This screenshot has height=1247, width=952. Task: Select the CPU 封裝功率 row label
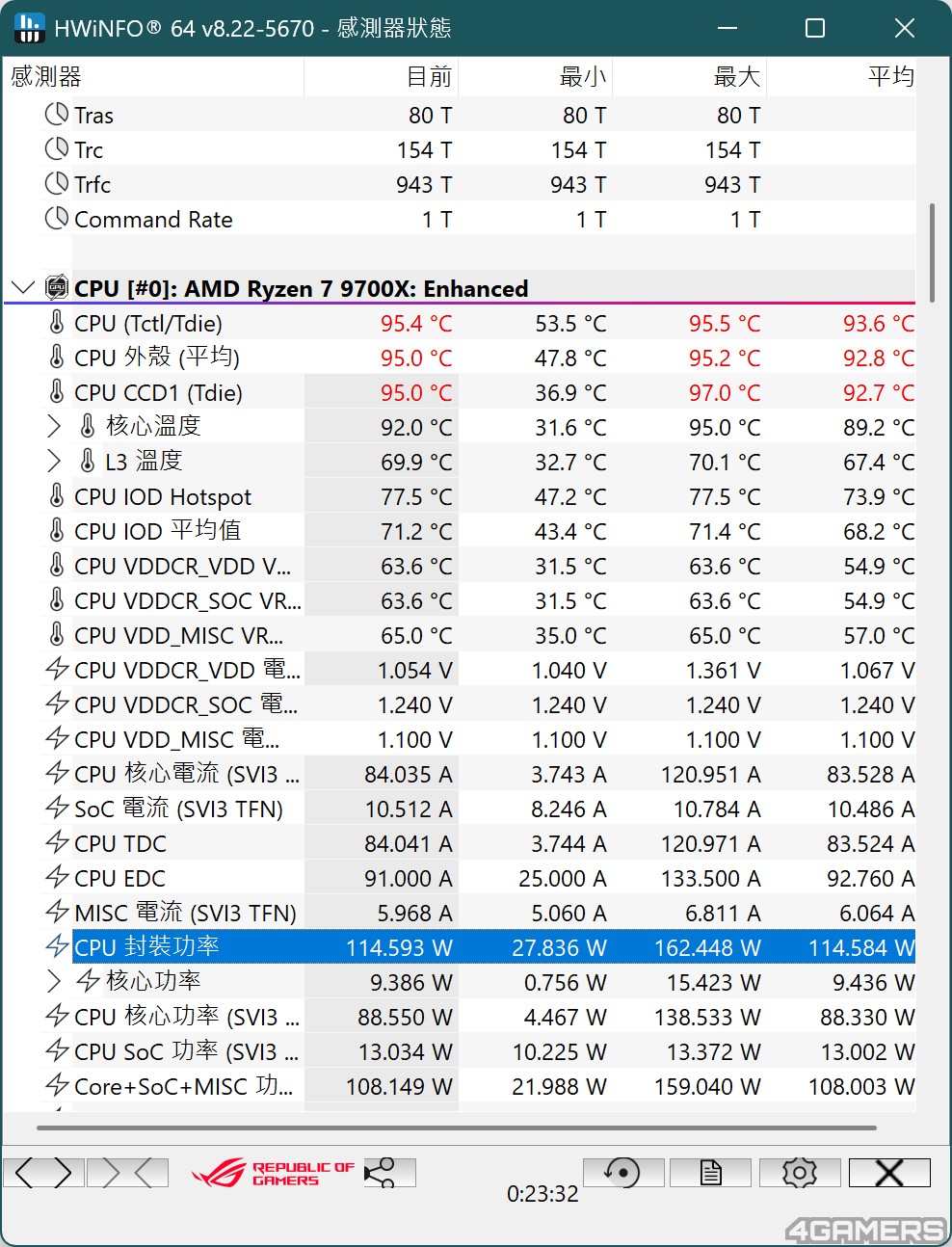146,947
